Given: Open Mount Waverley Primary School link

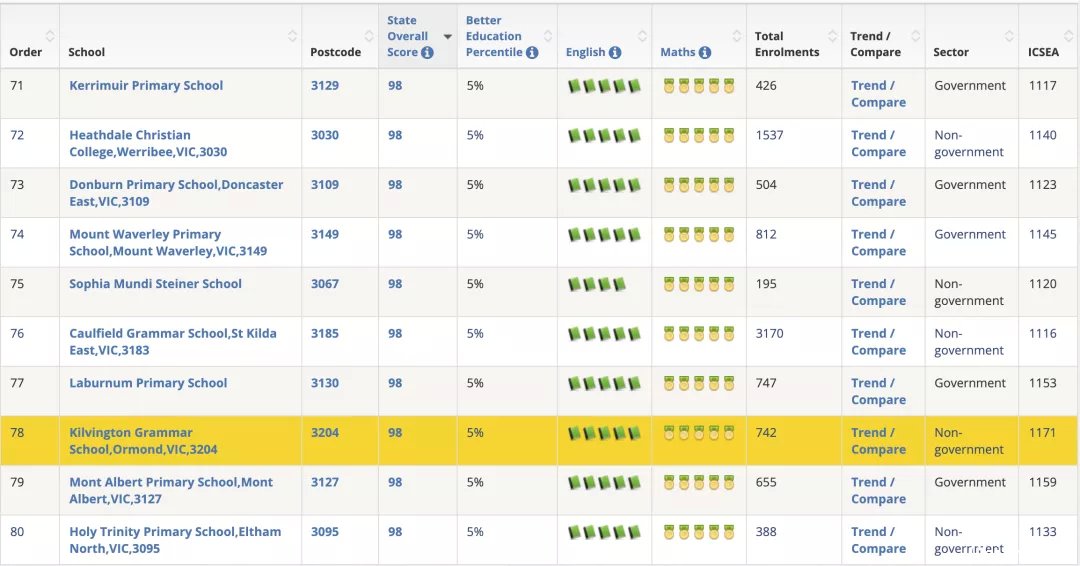Looking at the screenshot, I should click(x=168, y=242).
